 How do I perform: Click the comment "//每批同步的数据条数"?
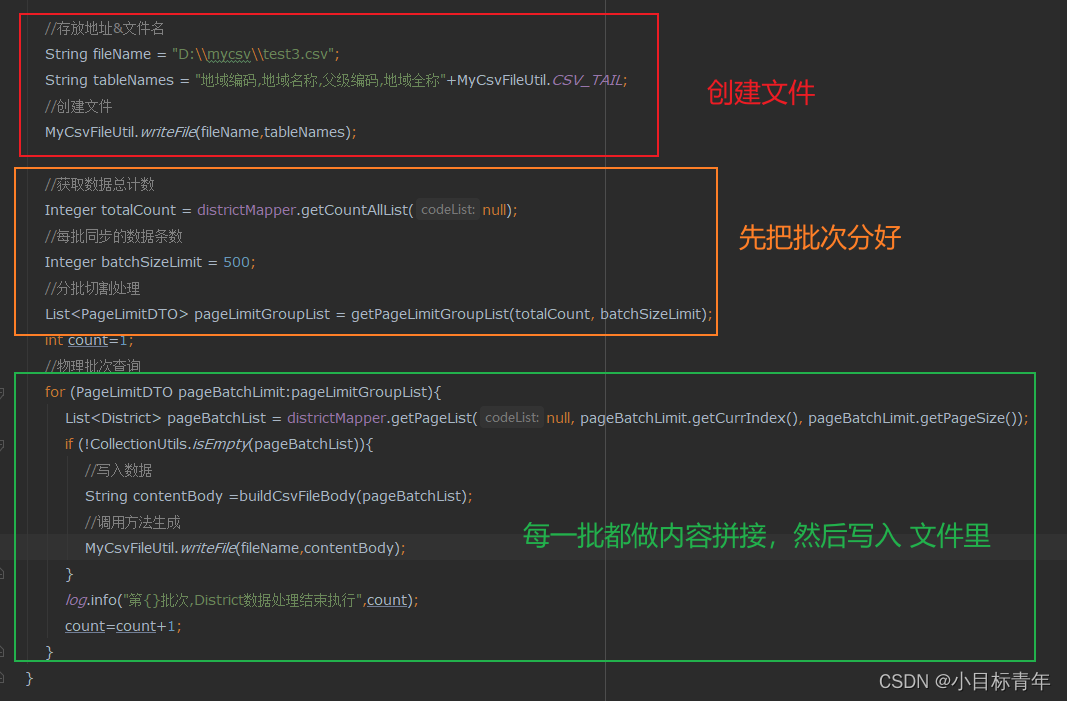[114, 237]
